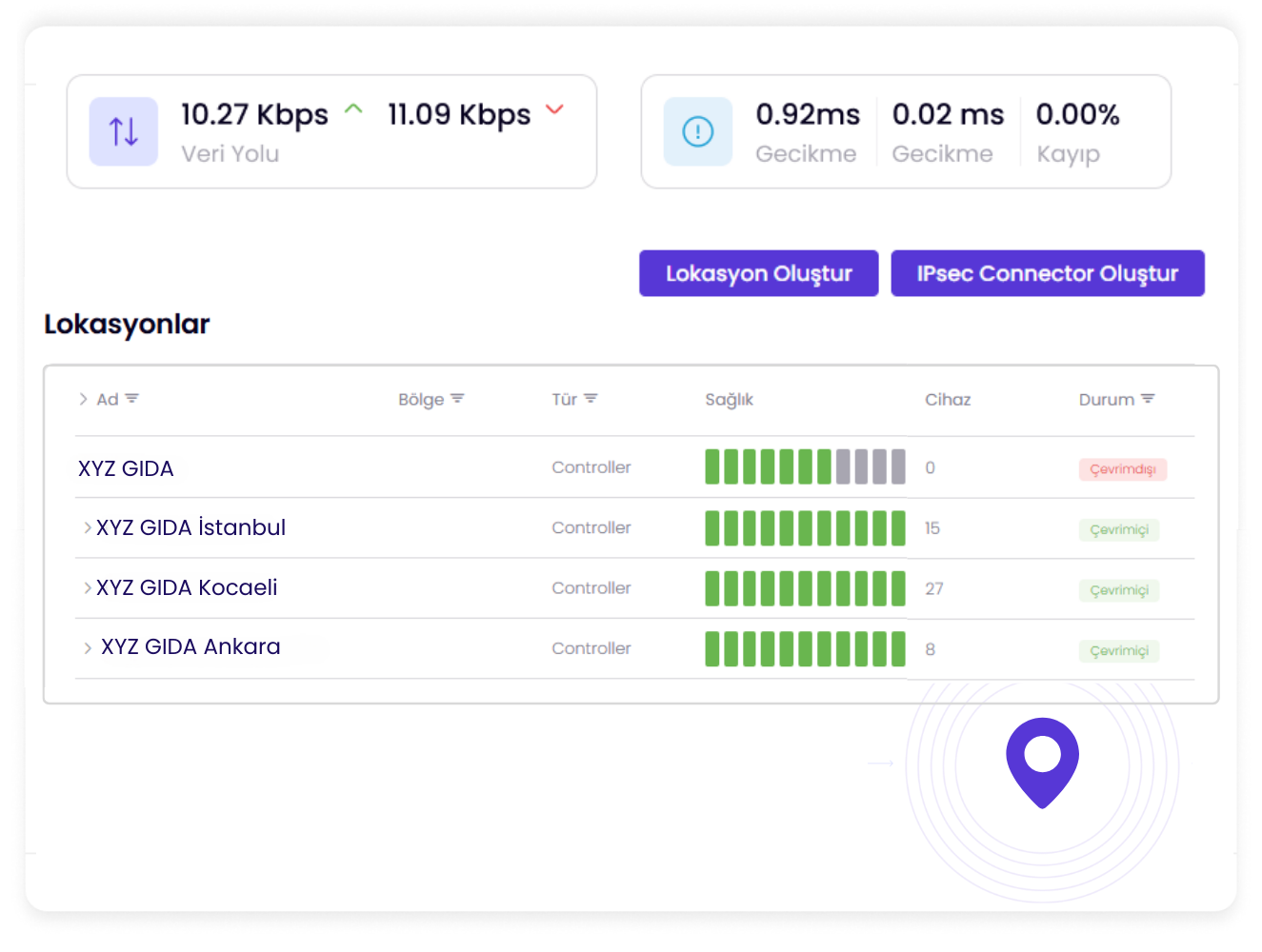Open the filter icon next to Ad
Image resolution: width=1262 pixels, height=952 pixels.
click(x=132, y=399)
